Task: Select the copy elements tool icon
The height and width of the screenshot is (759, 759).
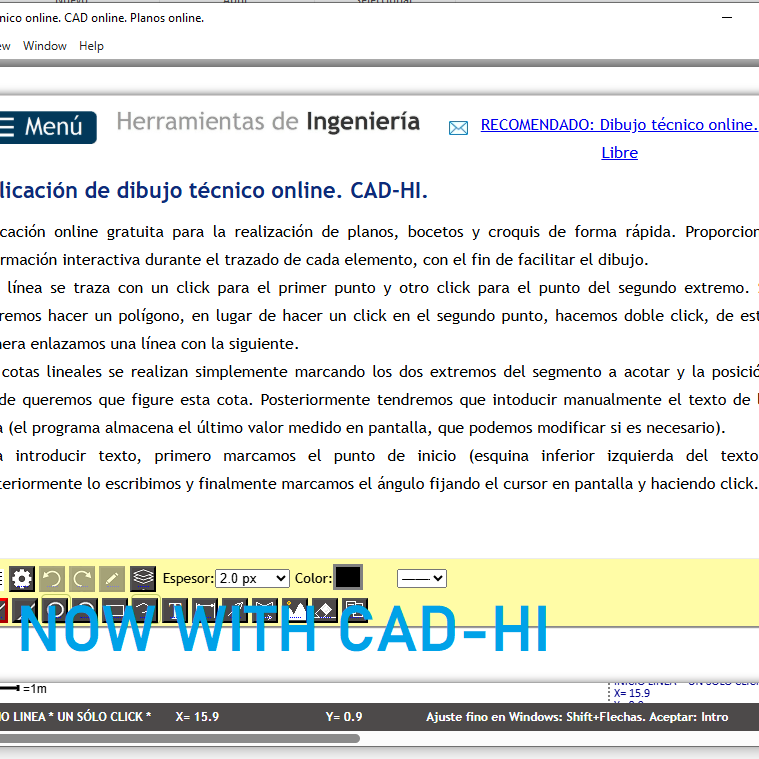Action: pos(355,610)
